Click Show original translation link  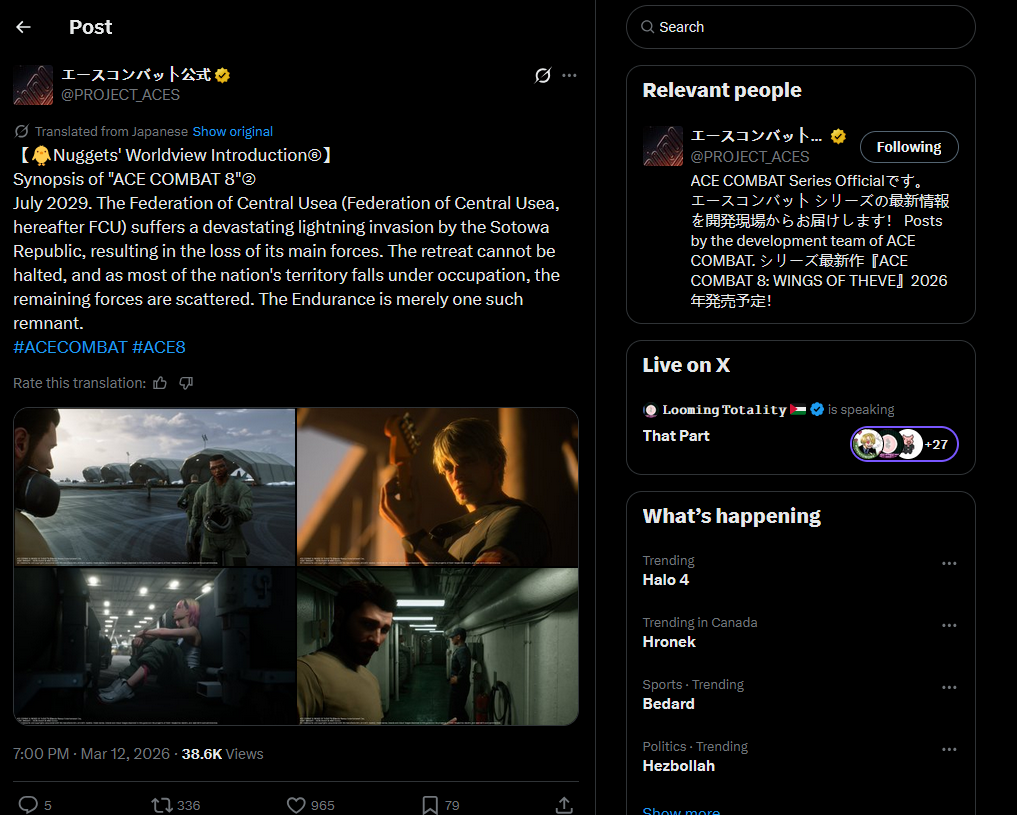pos(233,132)
